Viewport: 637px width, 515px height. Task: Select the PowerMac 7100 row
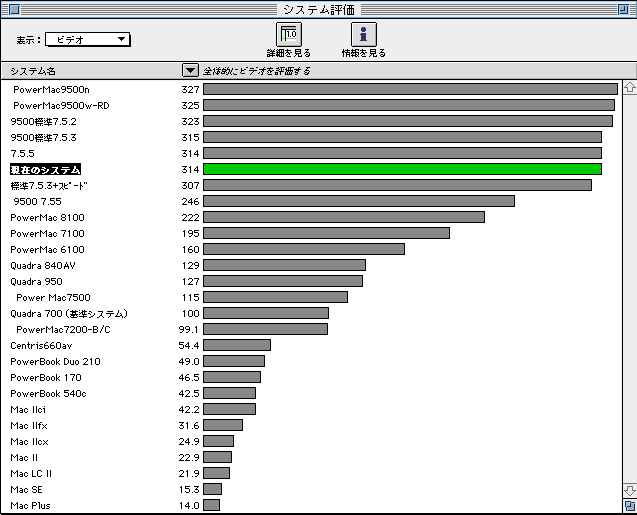tap(311, 233)
